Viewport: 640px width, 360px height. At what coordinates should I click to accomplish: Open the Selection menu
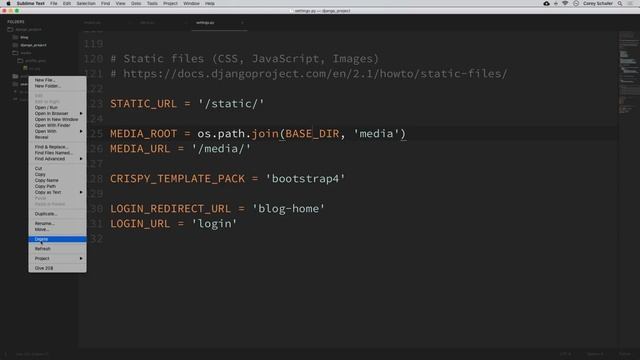[x=86, y=3]
